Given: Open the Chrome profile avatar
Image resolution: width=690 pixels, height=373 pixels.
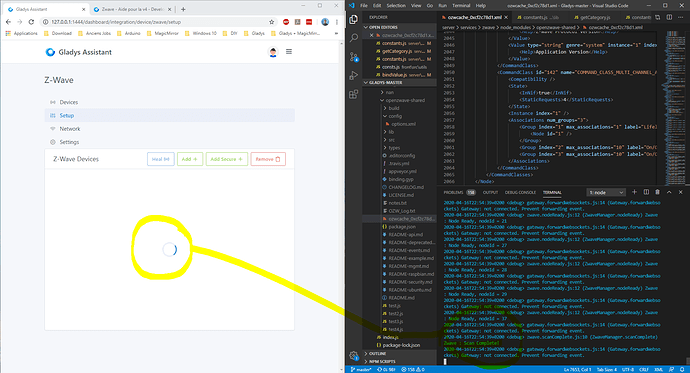Looking at the screenshot, I should point(325,22).
